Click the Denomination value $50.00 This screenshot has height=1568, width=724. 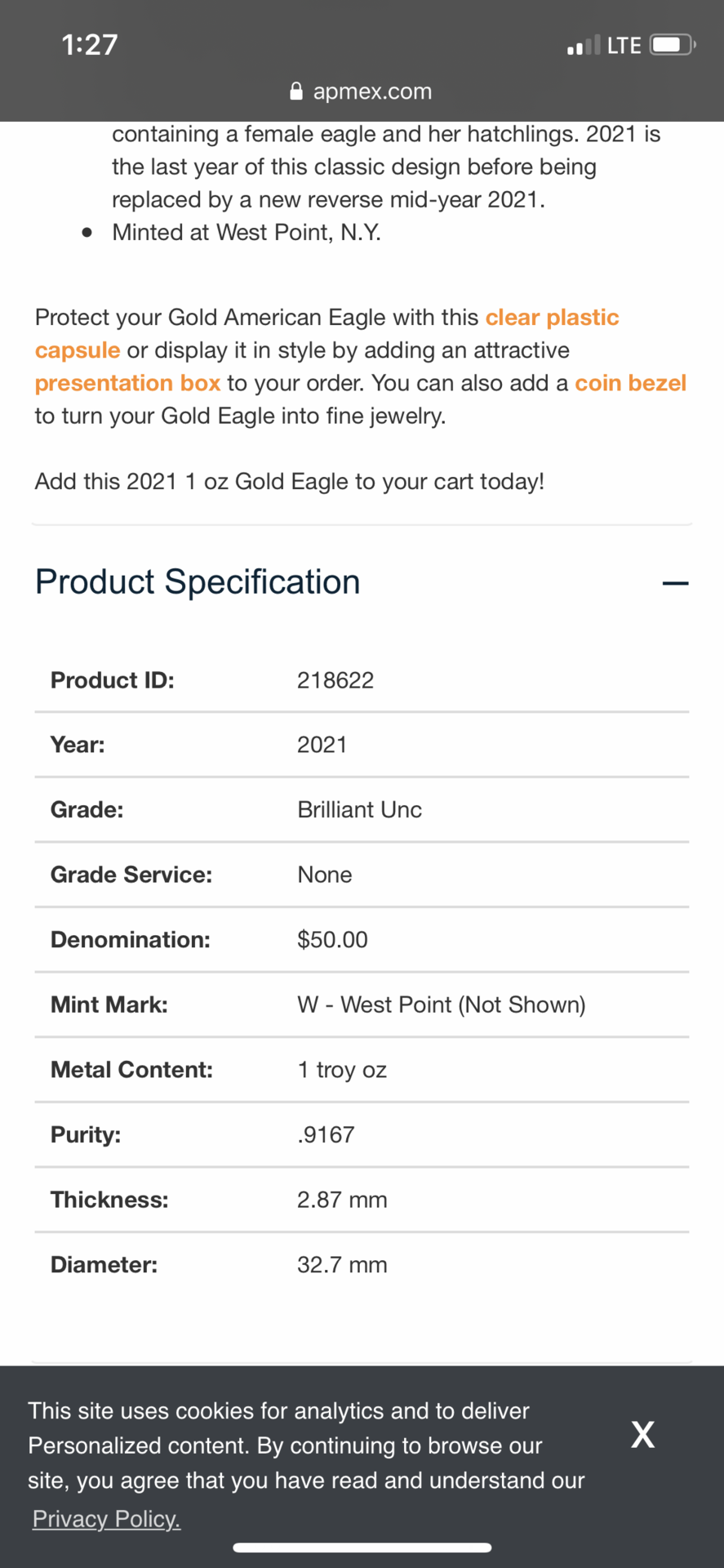tap(332, 940)
